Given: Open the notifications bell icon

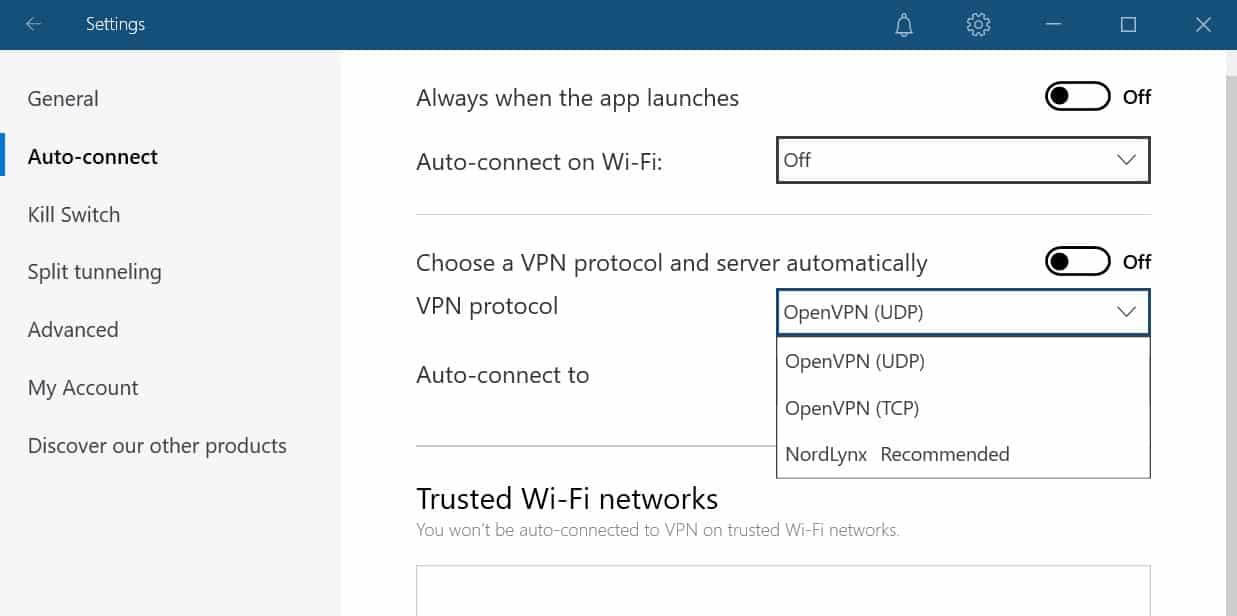Looking at the screenshot, I should point(903,24).
